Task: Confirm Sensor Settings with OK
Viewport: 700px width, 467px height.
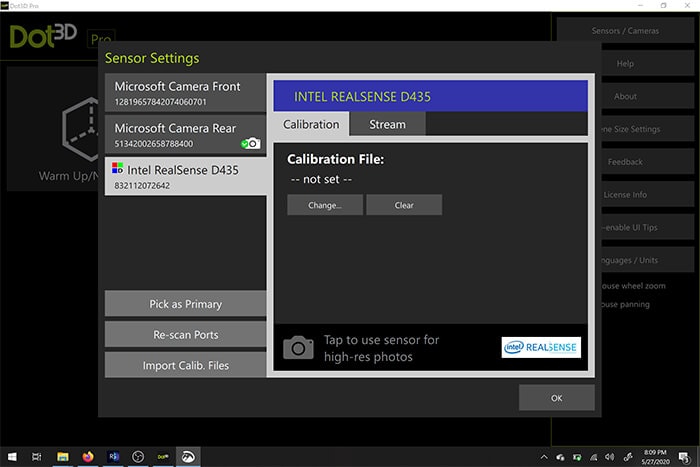Action: (556, 398)
